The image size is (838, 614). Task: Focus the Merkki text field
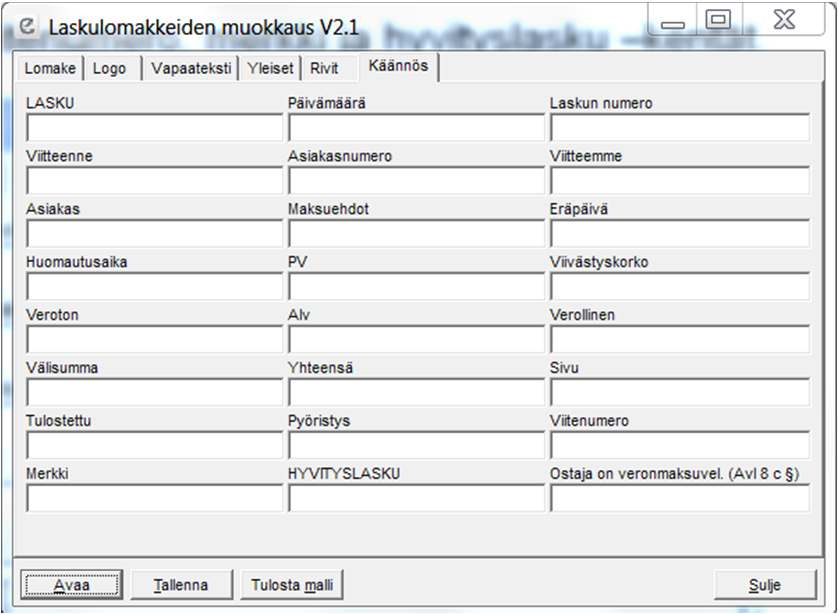(x=154, y=498)
